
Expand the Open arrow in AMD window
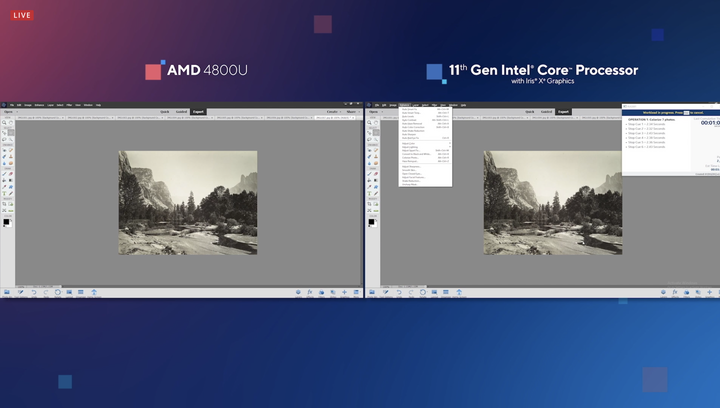pos(17,112)
